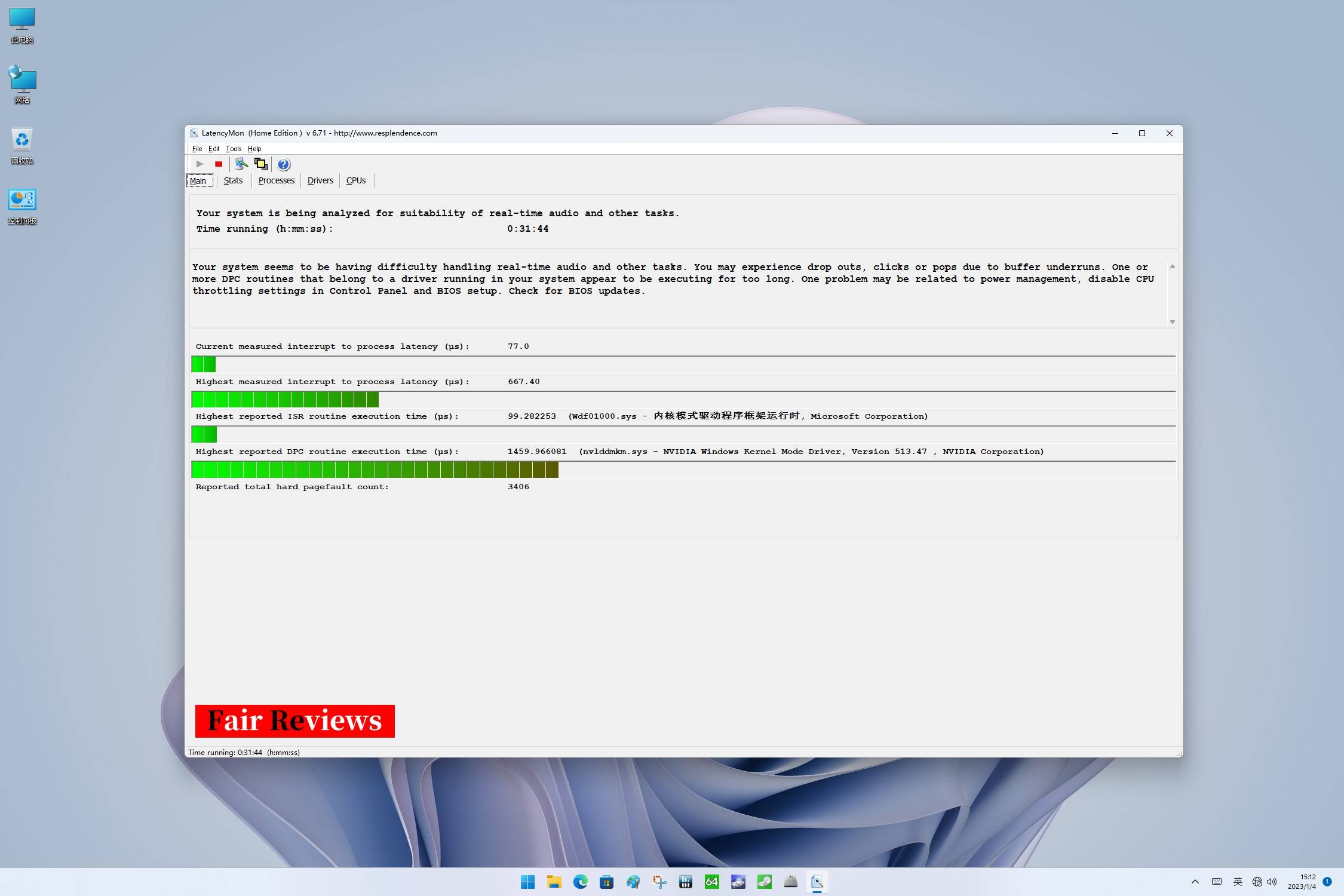The height and width of the screenshot is (896, 1344).
Task: Click the red Stop monitoring button
Action: (x=219, y=164)
